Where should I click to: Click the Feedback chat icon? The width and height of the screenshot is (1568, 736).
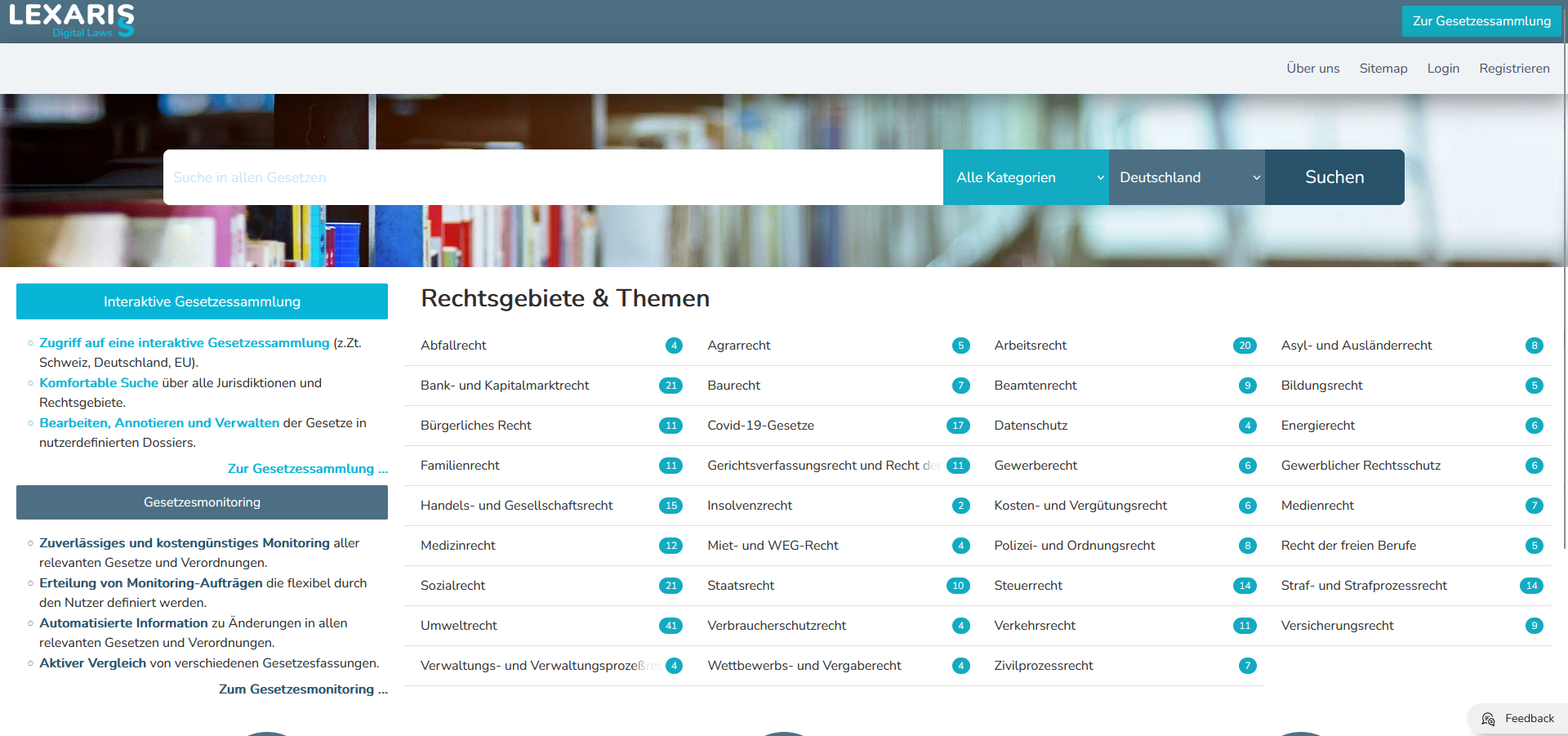(1488, 719)
